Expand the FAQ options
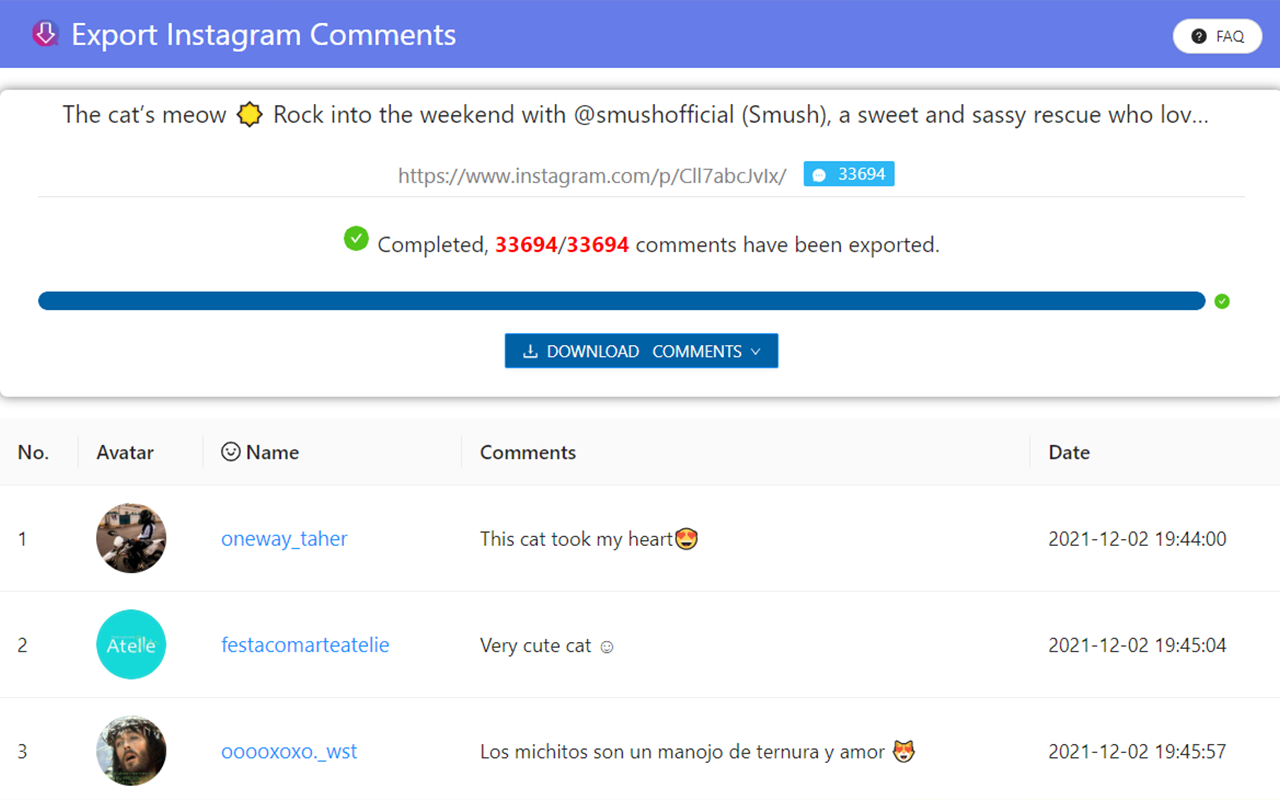This screenshot has width=1280, height=800. [1217, 35]
